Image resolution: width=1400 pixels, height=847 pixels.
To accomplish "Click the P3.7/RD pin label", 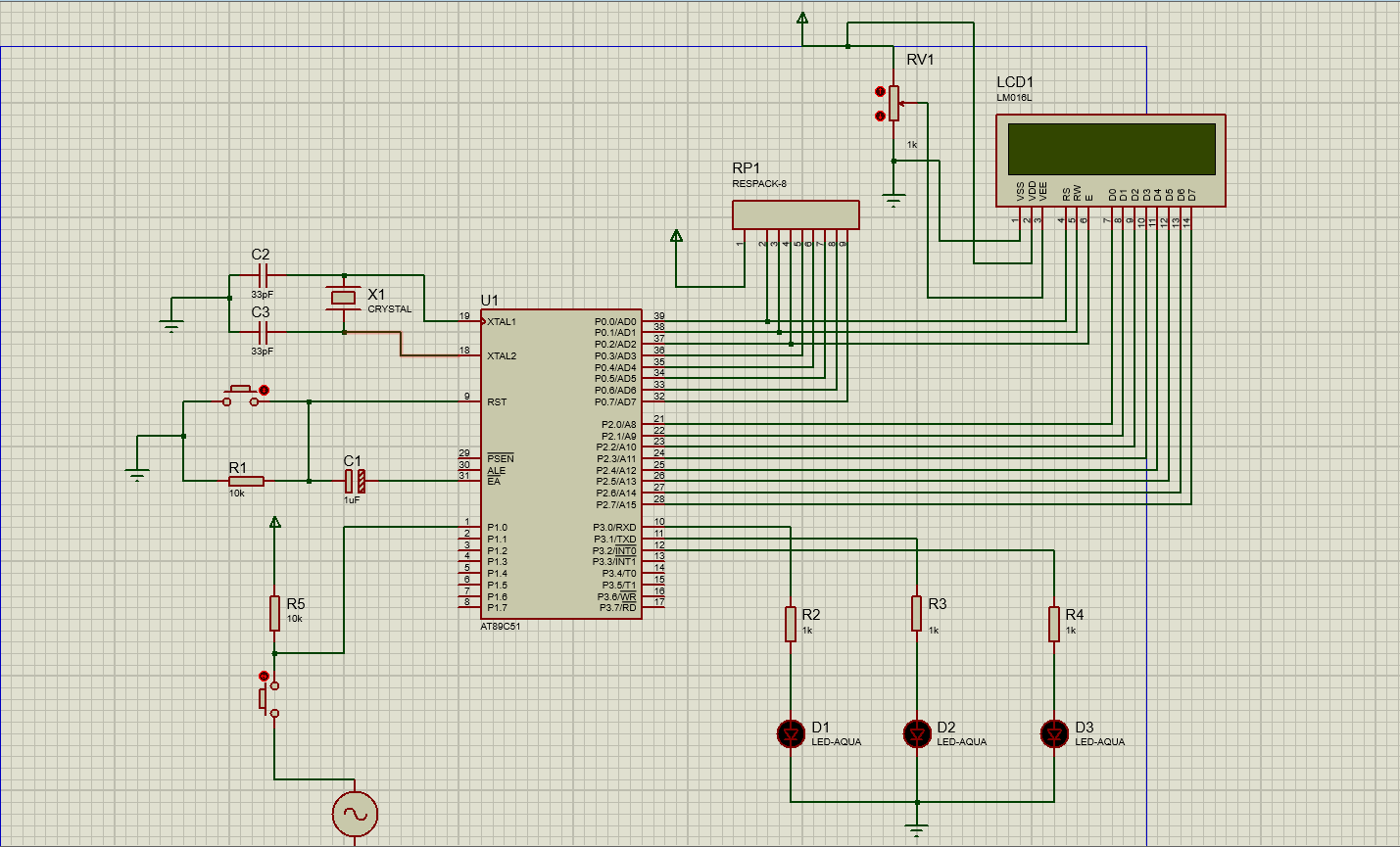I will pos(618,608).
